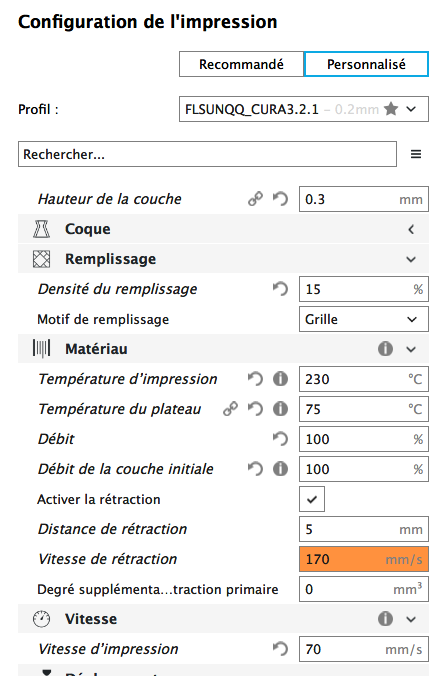Click the link icon beside Hauteur de la couche
Screen dimensions: 438x676
click(255, 199)
